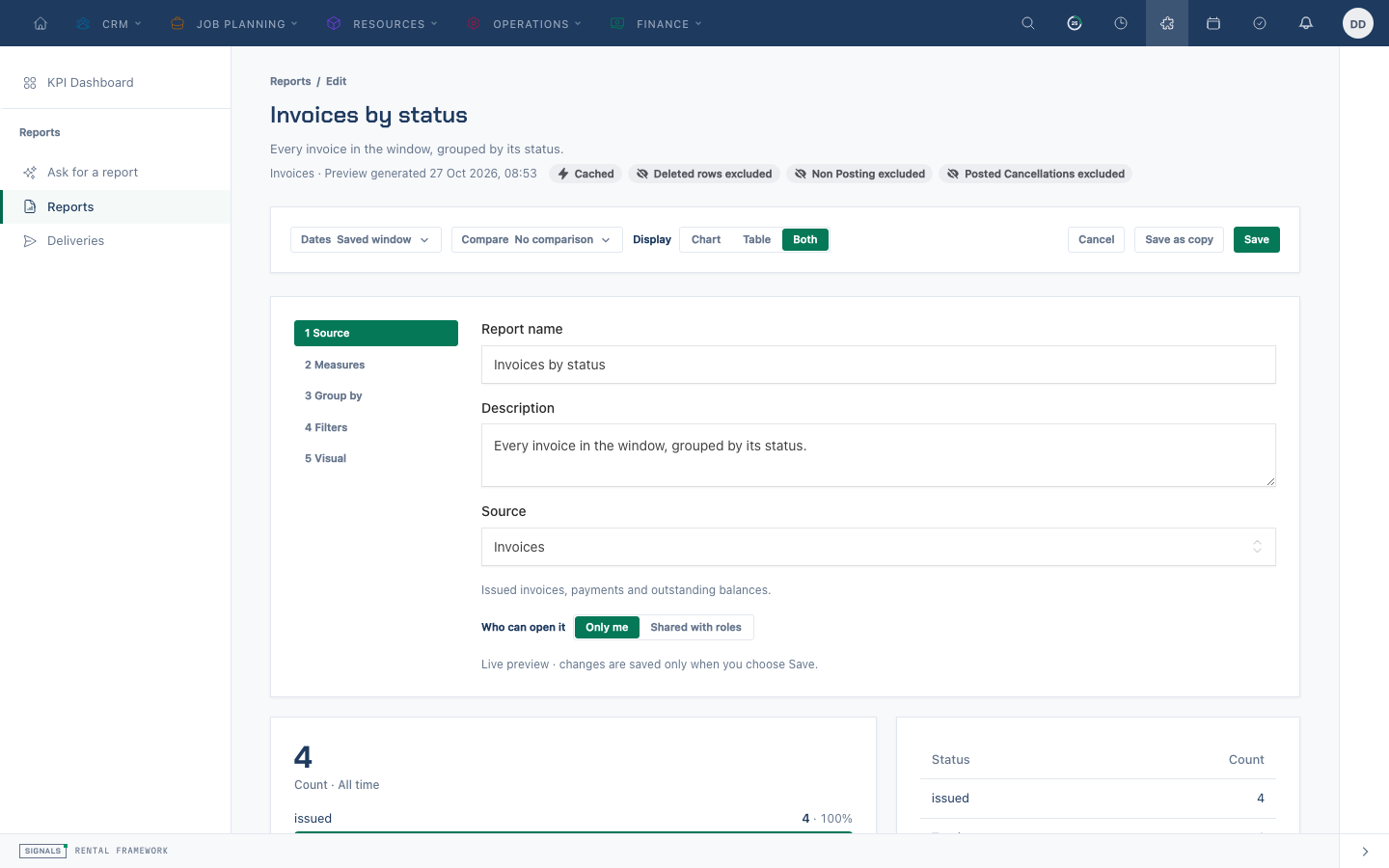Switch display to Chart
The height and width of the screenshot is (868, 1389).
tap(706, 239)
